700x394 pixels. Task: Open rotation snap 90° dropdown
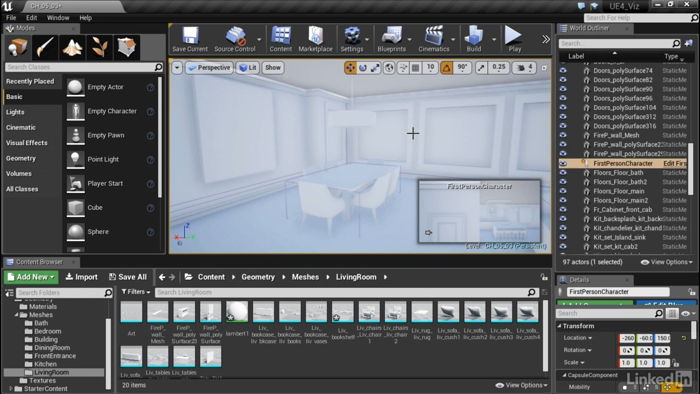pyautogui.click(x=462, y=68)
